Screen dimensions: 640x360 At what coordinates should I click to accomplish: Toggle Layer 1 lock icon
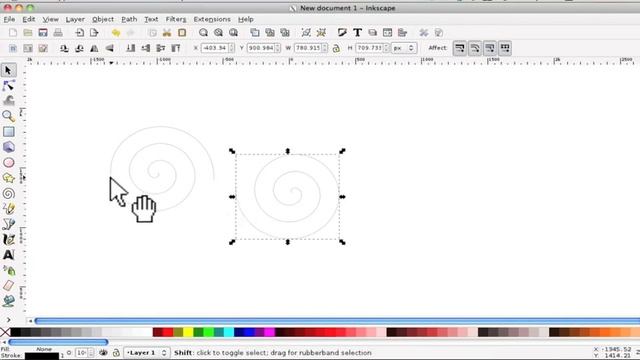point(116,352)
